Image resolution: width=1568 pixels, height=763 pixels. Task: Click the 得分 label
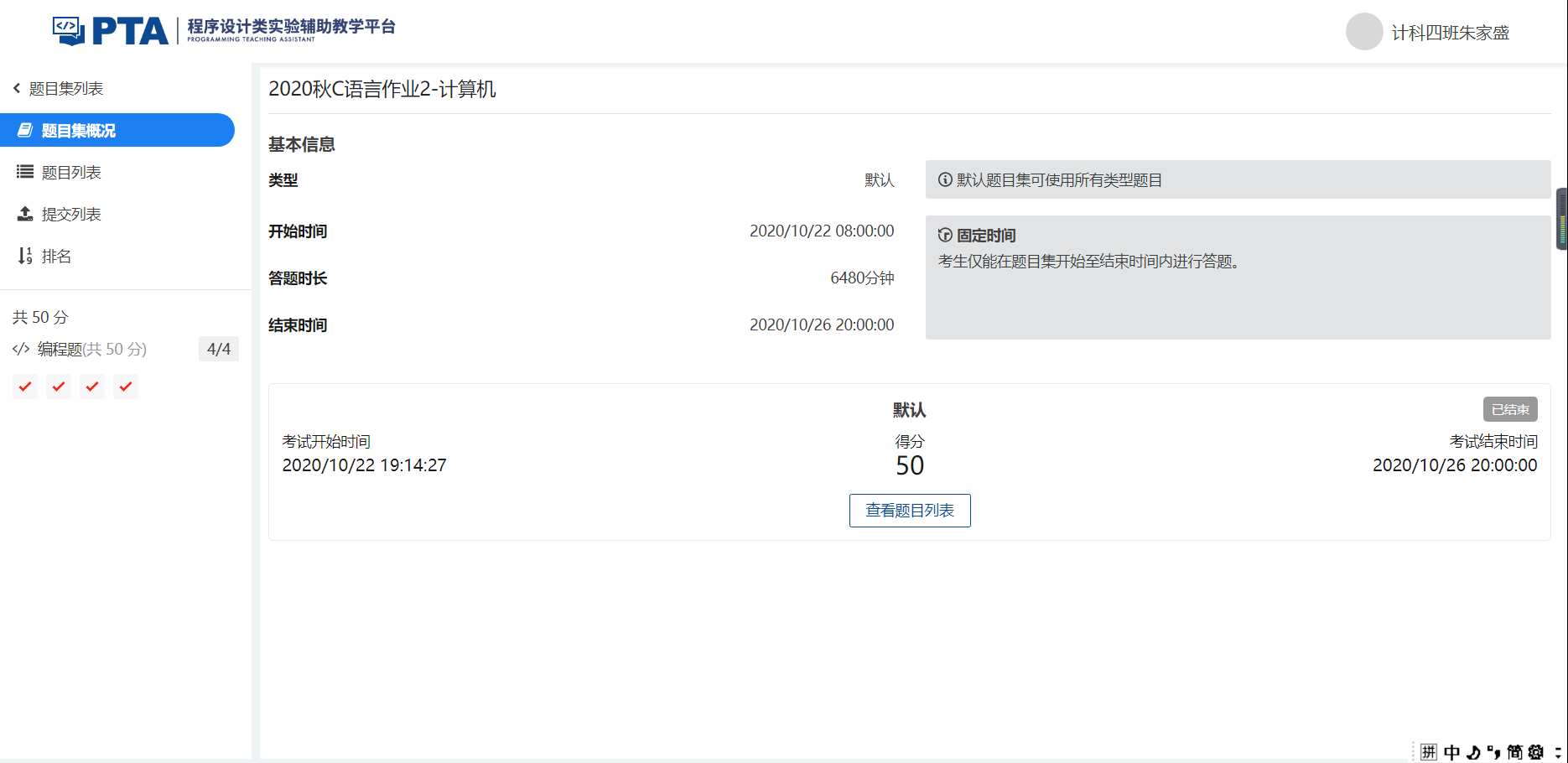(x=910, y=442)
